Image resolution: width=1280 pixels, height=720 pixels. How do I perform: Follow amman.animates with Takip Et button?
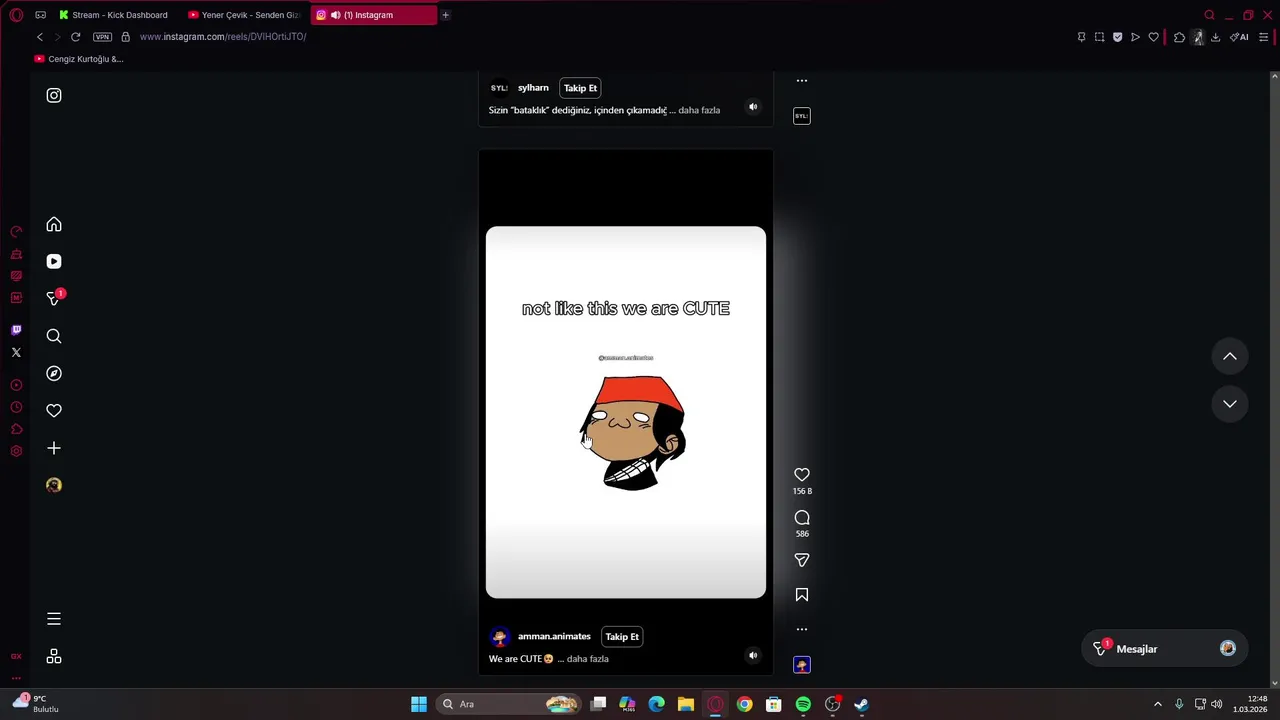(622, 637)
